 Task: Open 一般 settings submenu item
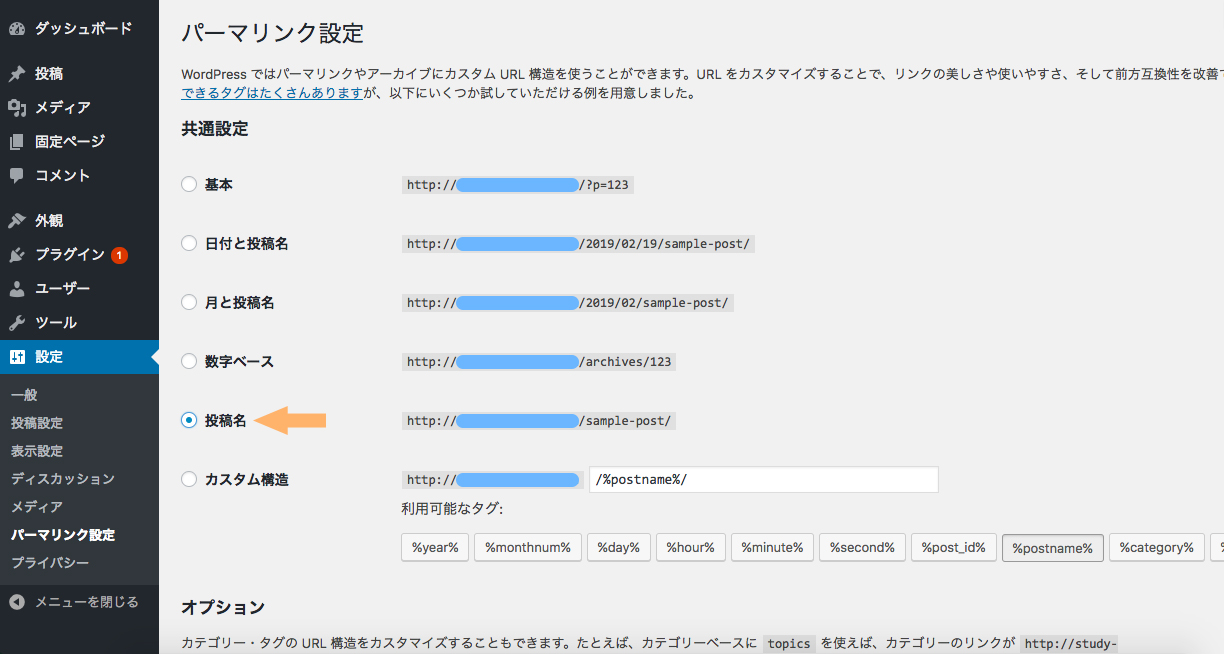pos(24,395)
